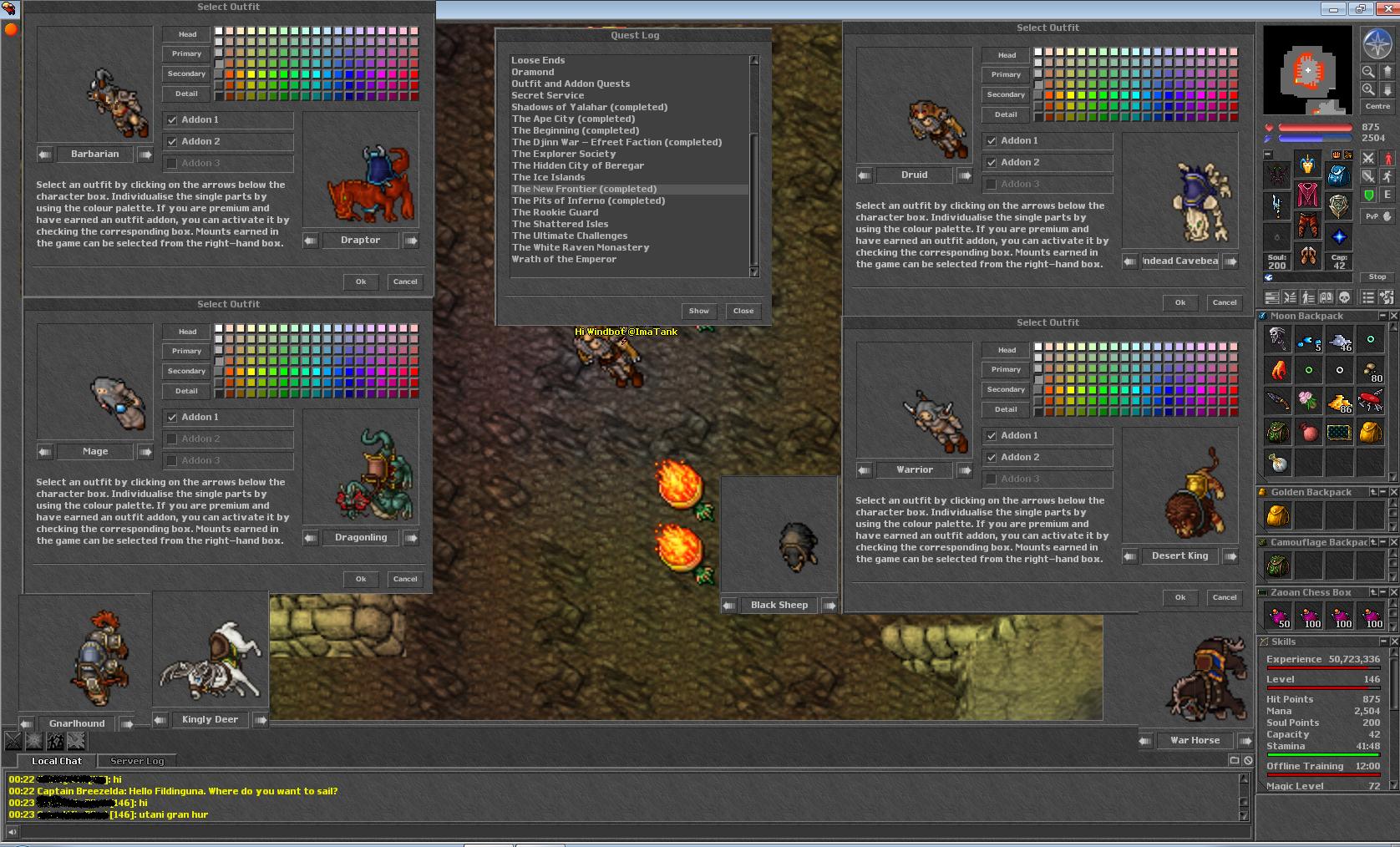Select the red claw item in Moon Backpack
Image resolution: width=1400 pixels, height=847 pixels.
pos(1277,371)
